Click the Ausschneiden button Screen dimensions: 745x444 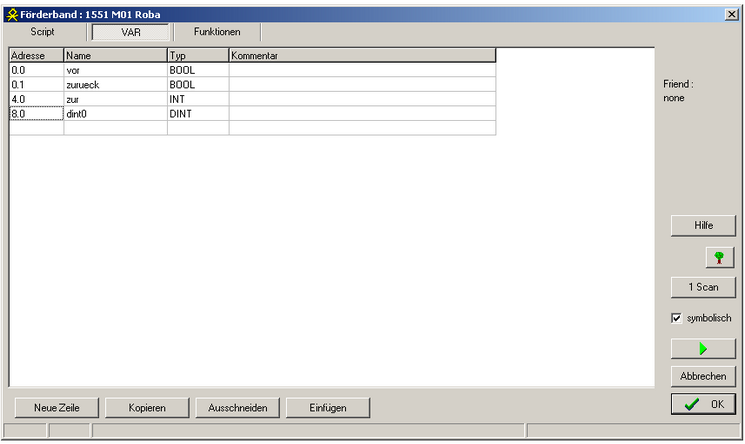pyautogui.click(x=237, y=408)
